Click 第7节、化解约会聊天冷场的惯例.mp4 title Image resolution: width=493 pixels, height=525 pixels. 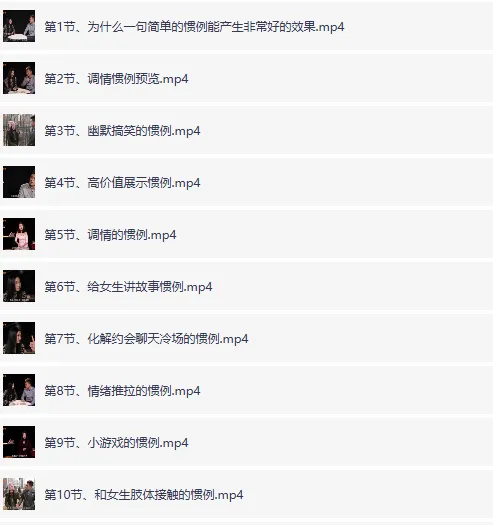coord(146,339)
